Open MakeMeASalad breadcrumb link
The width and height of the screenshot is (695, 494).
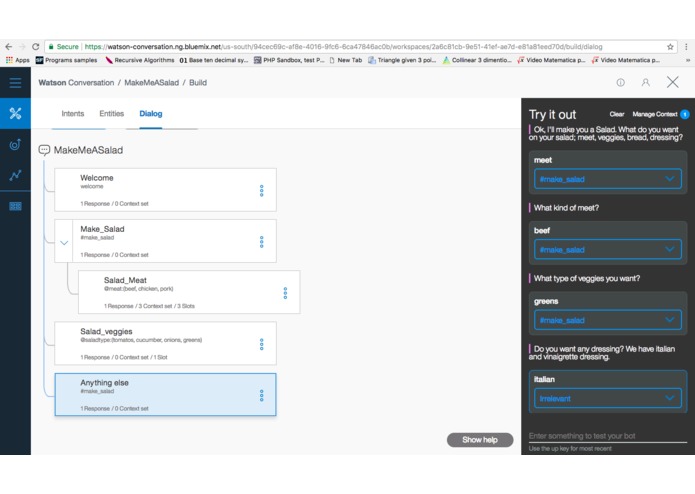[x=151, y=82]
